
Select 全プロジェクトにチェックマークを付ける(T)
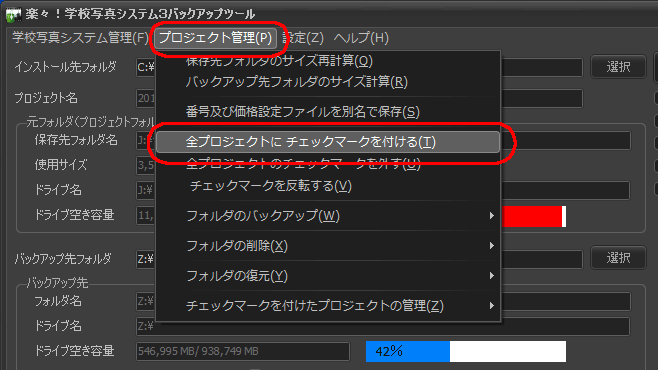(x=328, y=142)
